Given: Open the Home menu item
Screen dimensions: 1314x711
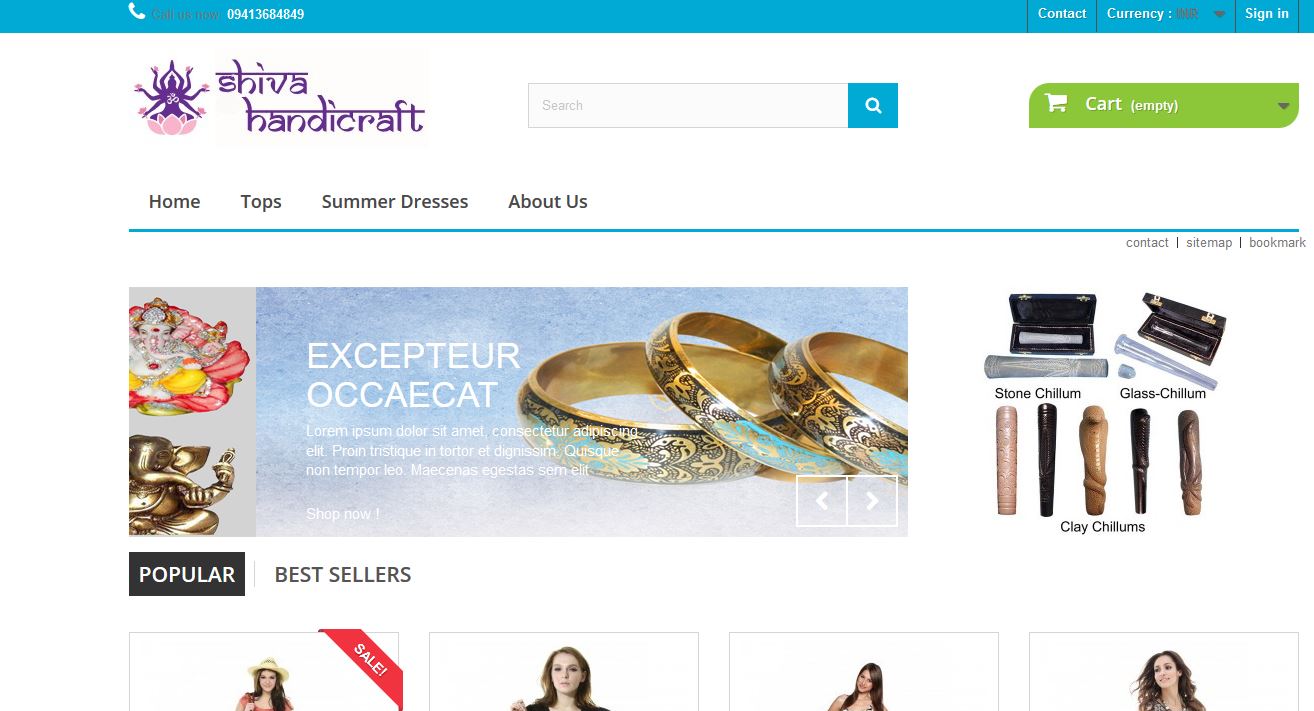Looking at the screenshot, I should 174,201.
